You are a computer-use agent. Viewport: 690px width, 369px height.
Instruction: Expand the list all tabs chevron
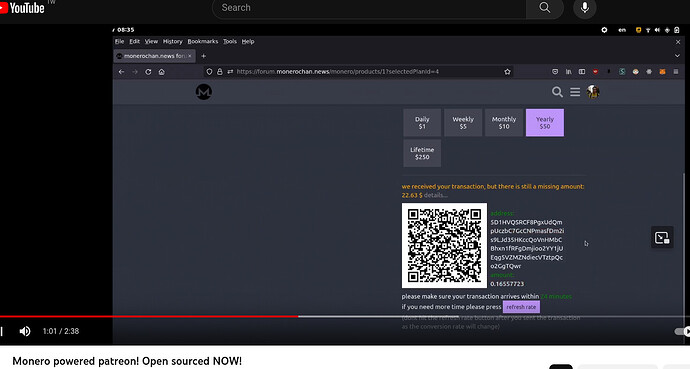coord(677,56)
